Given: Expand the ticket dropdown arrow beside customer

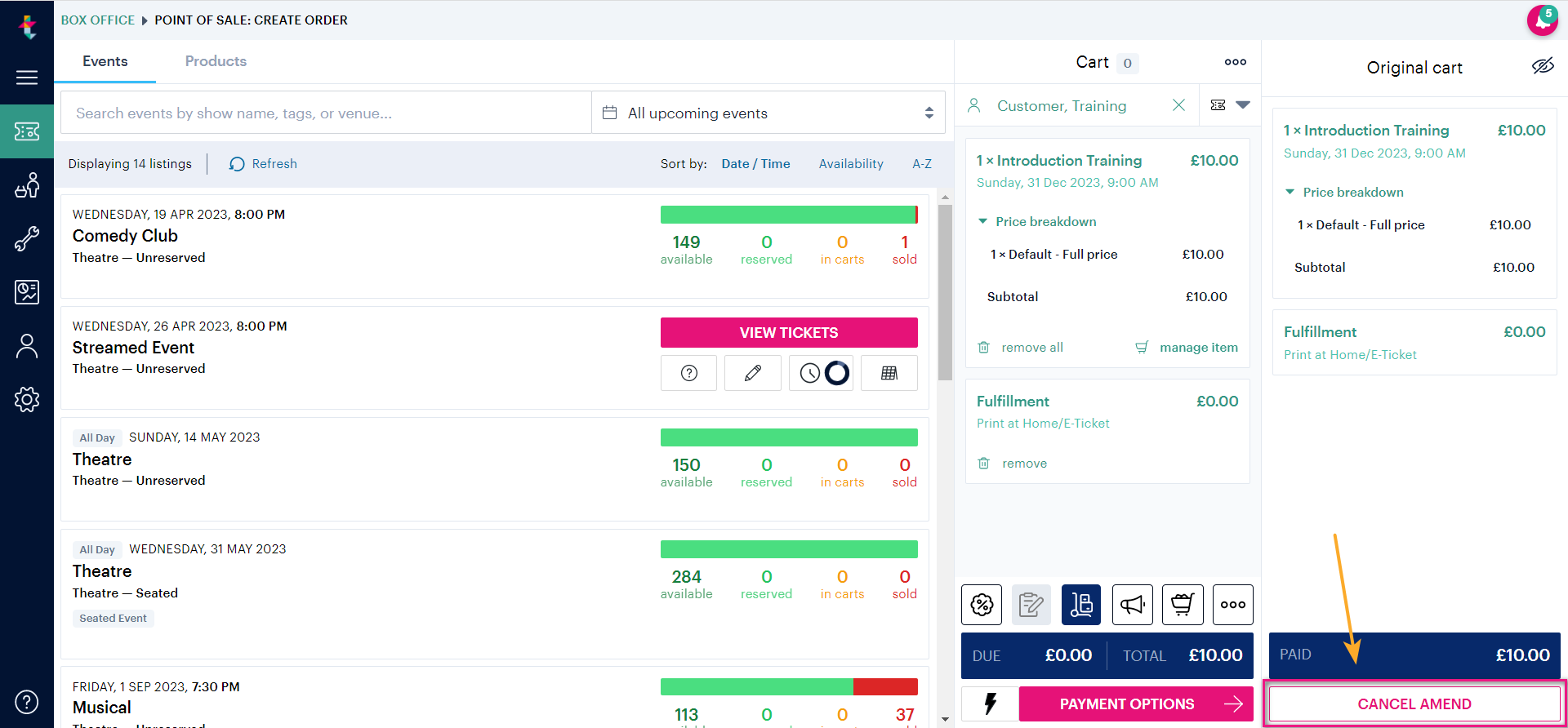Looking at the screenshot, I should tap(1243, 105).
